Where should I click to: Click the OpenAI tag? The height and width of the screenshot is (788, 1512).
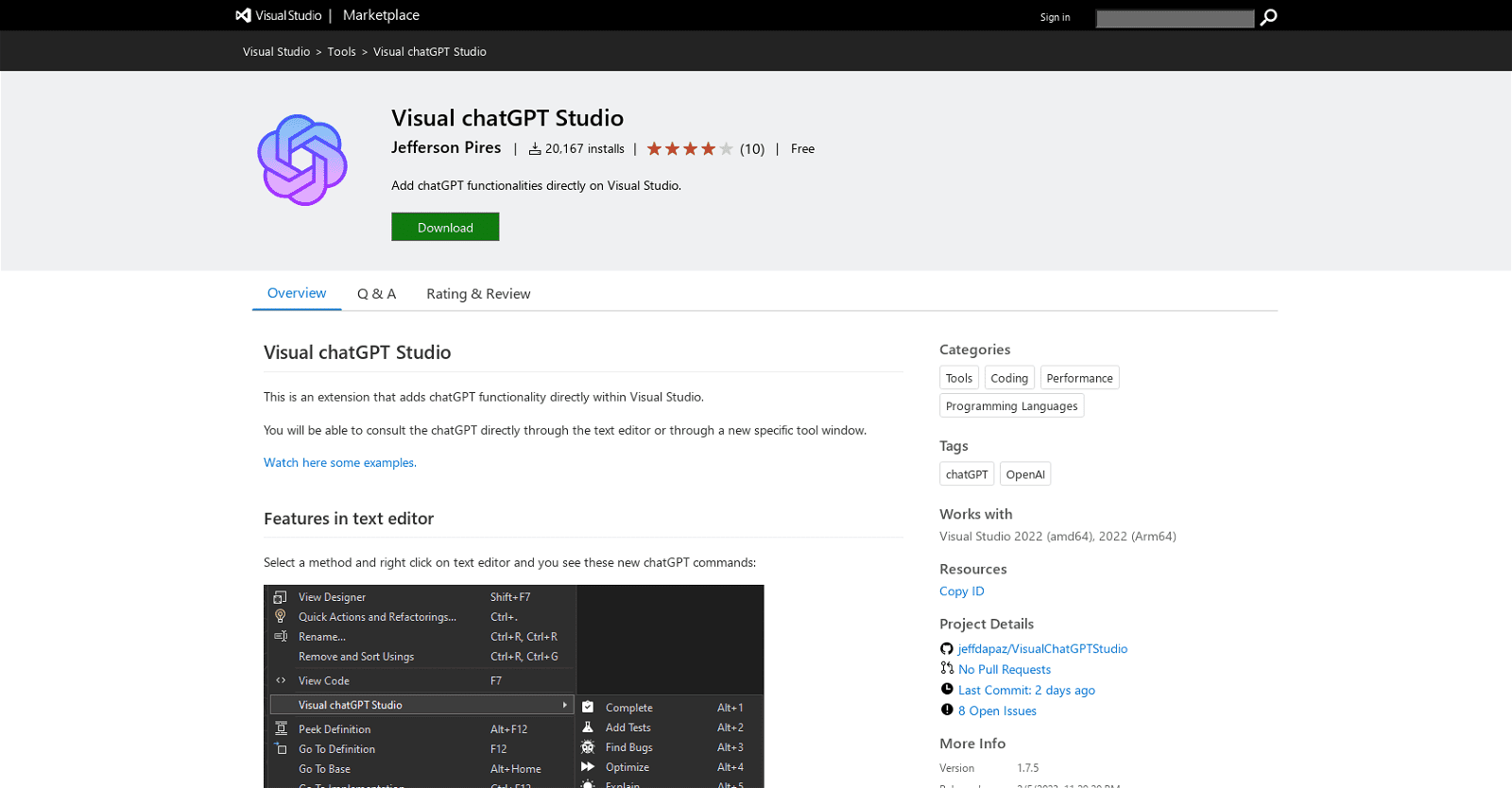(x=1025, y=474)
